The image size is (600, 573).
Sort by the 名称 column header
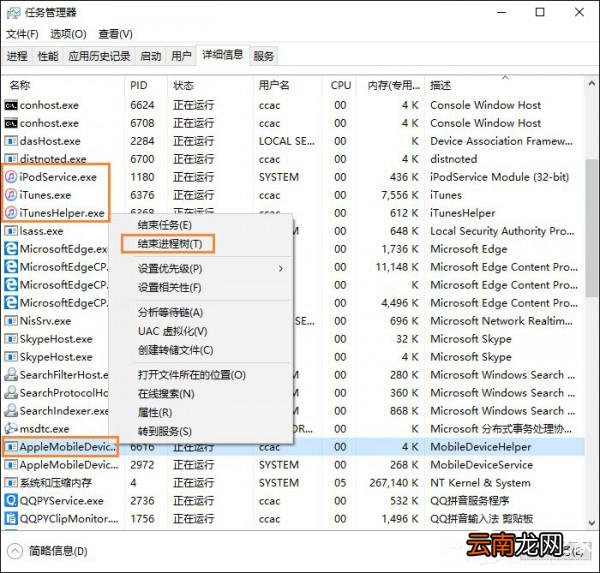(x=63, y=85)
